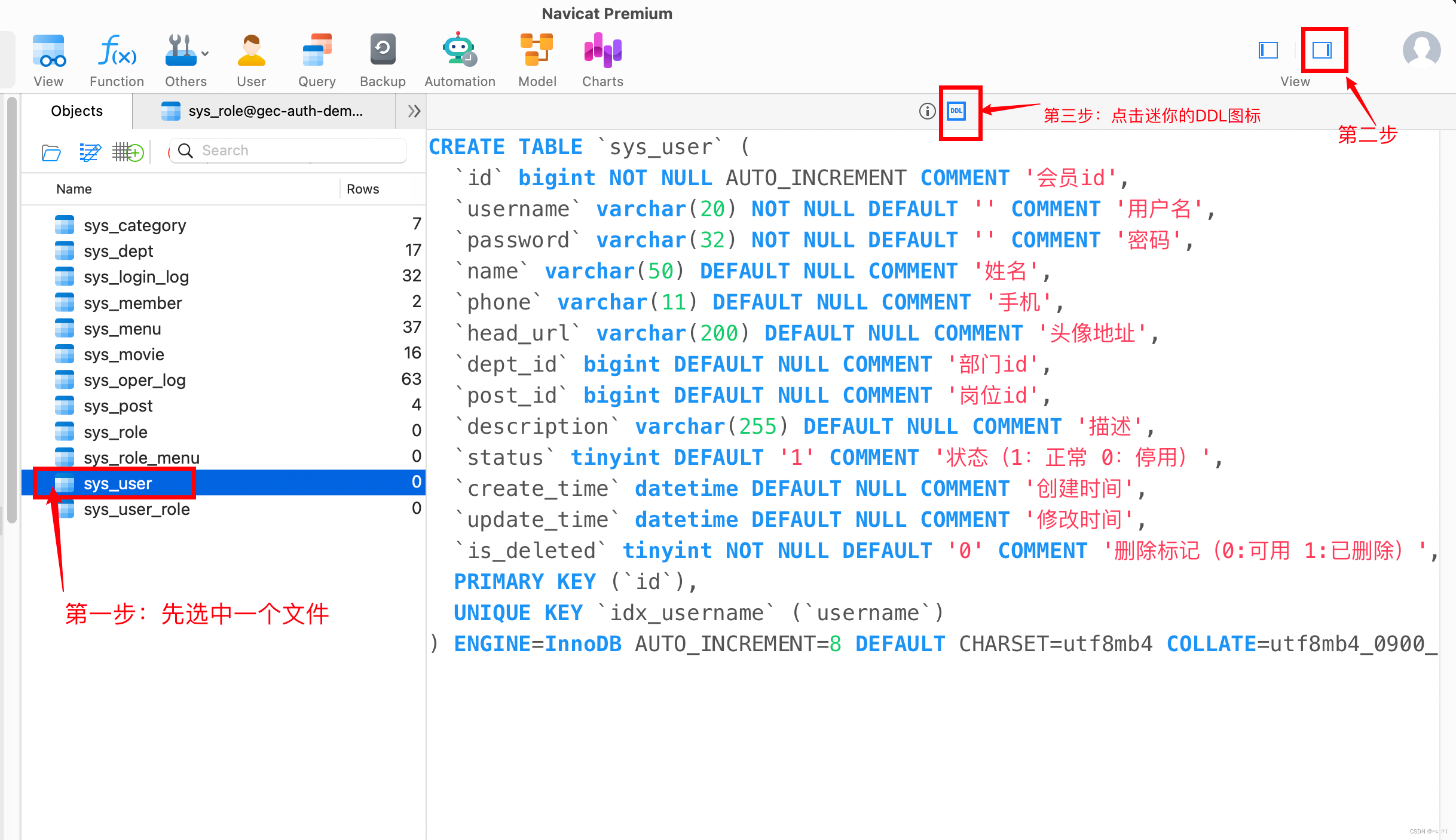Click the small DDL icon
The width and height of the screenshot is (1456, 840).
point(956,111)
